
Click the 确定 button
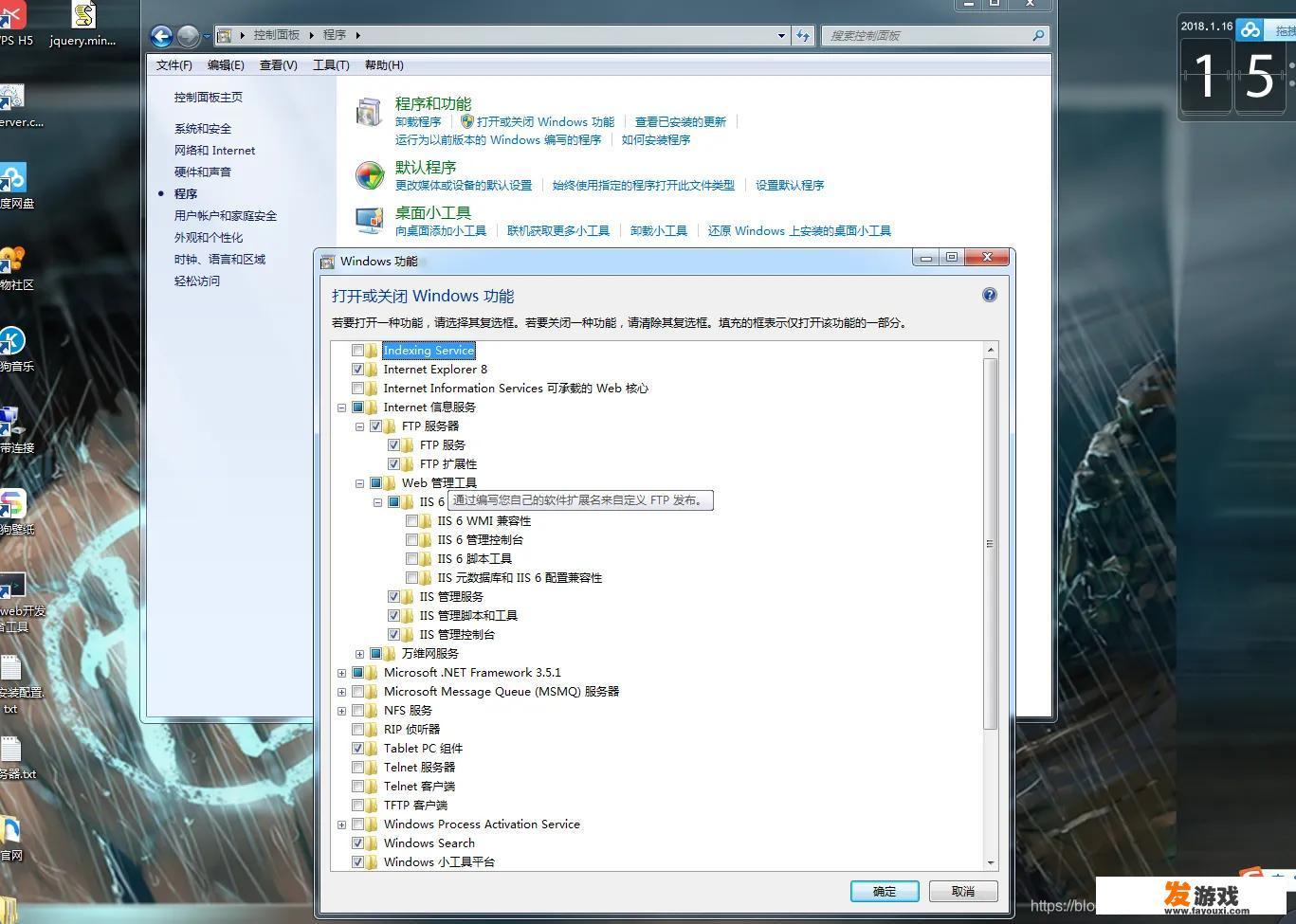point(885,891)
